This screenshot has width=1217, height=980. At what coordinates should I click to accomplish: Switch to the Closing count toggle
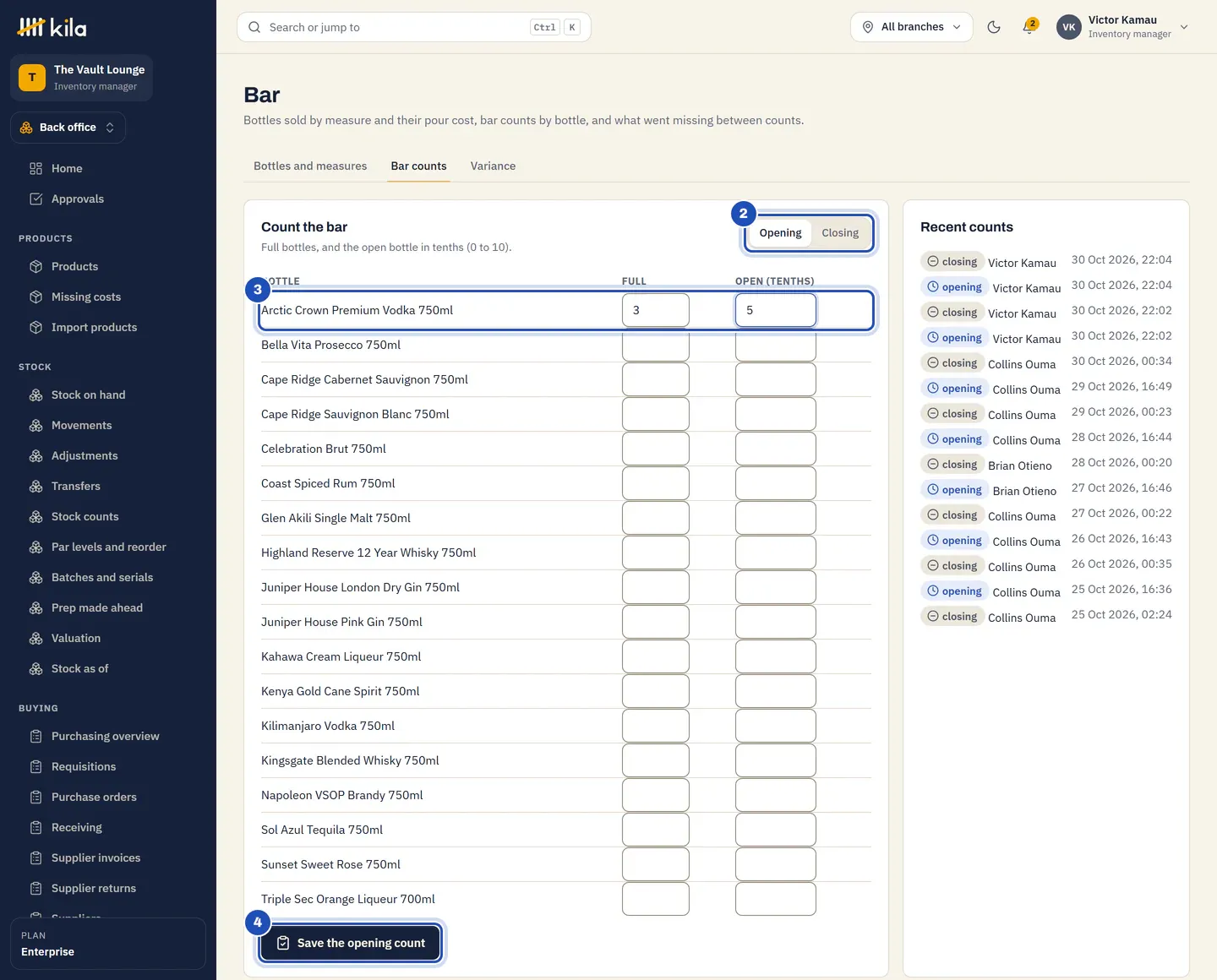[840, 233]
